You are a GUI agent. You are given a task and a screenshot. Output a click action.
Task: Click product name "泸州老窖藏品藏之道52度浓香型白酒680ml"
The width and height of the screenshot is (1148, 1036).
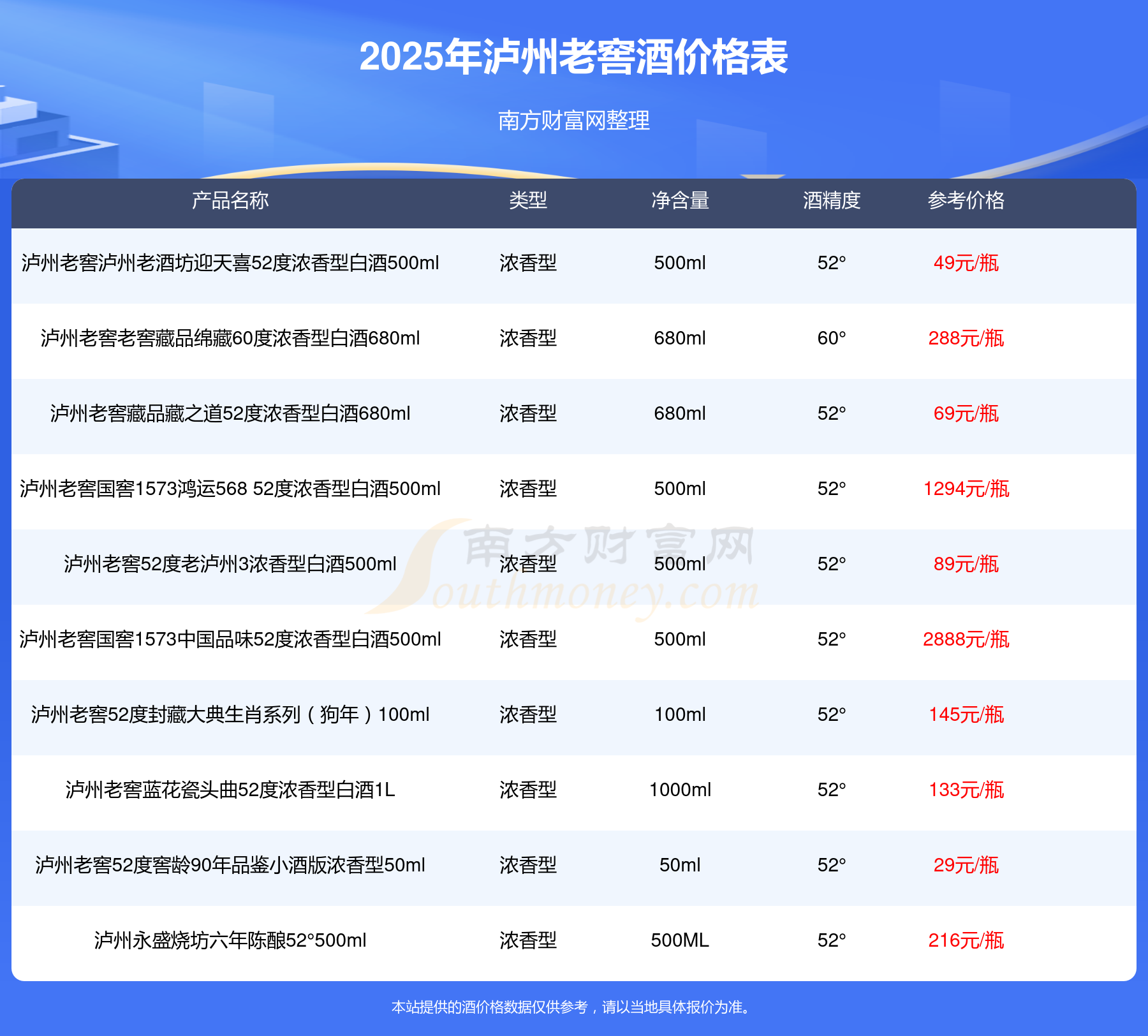point(230,413)
